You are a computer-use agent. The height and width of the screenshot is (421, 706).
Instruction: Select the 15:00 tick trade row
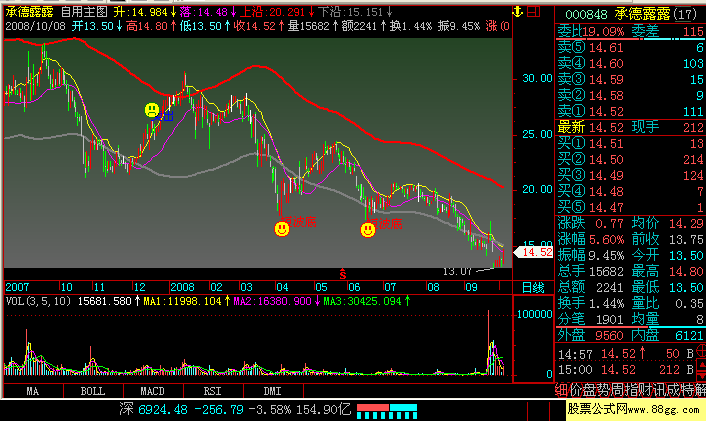(626, 370)
